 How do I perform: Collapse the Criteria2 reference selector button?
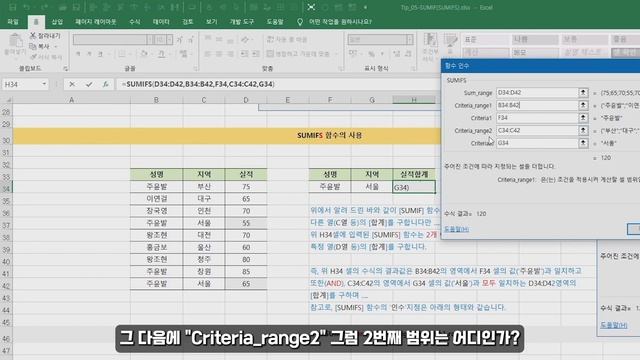tap(583, 143)
